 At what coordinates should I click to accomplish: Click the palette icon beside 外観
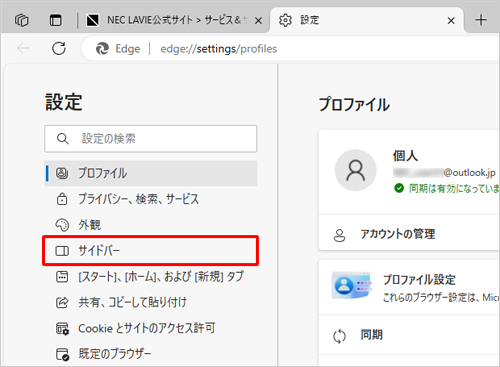(62, 225)
